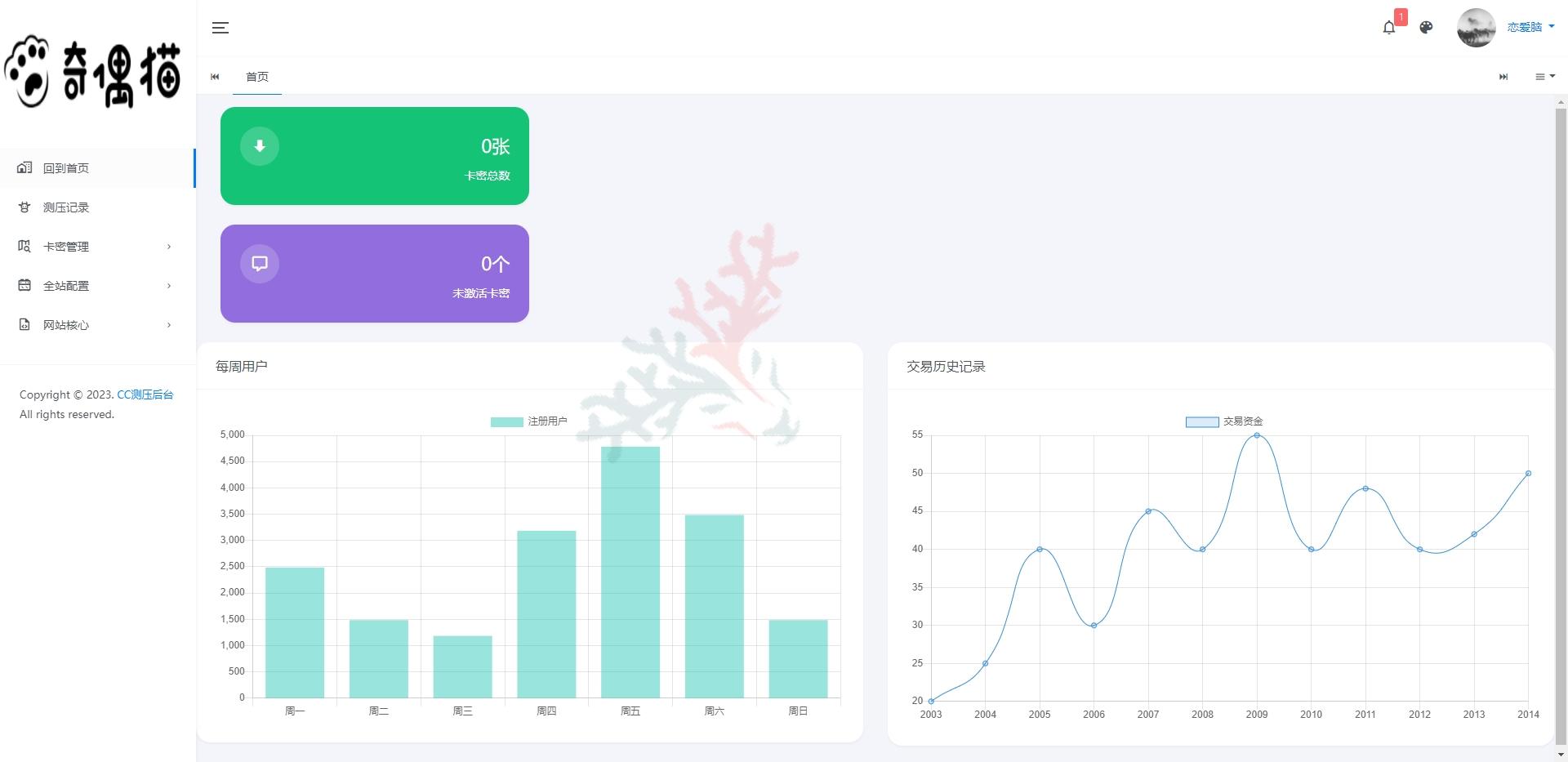This screenshot has width=1568, height=762.
Task: Click the 未激活卡密 label
Action: click(481, 293)
